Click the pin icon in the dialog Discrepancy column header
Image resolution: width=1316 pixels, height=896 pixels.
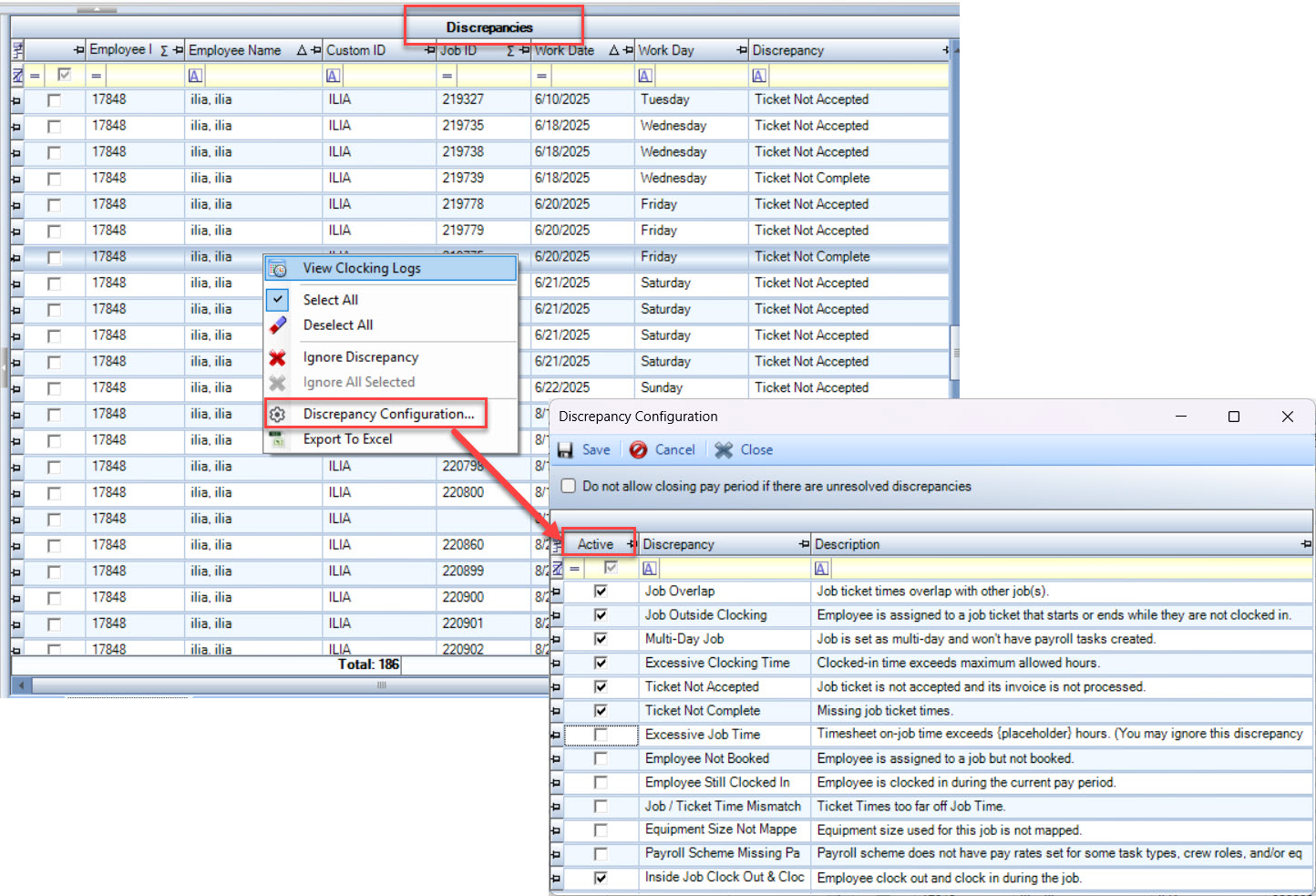(804, 544)
